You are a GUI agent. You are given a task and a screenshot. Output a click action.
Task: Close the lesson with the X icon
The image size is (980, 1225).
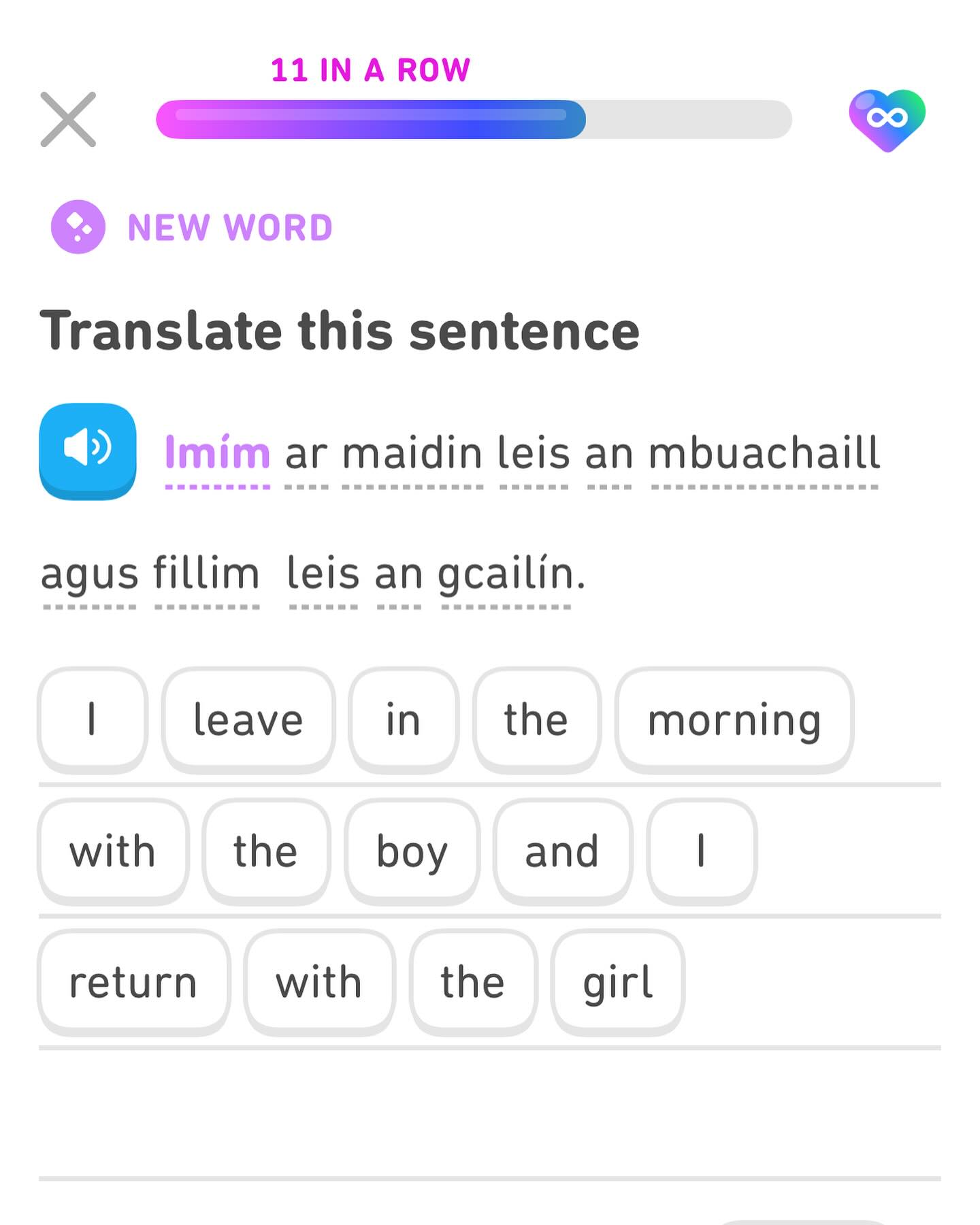[x=68, y=120]
